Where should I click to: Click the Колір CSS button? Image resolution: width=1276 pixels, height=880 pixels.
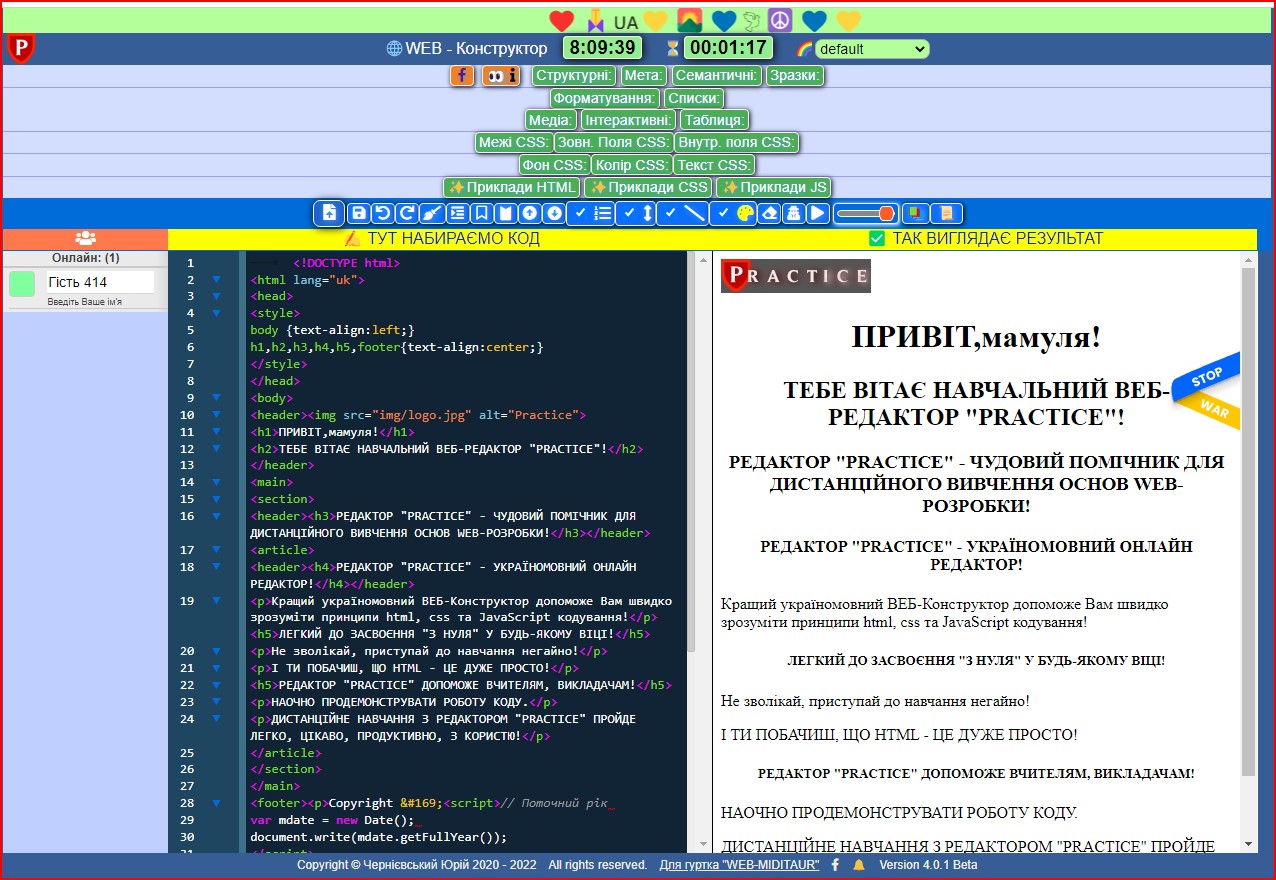tap(631, 165)
